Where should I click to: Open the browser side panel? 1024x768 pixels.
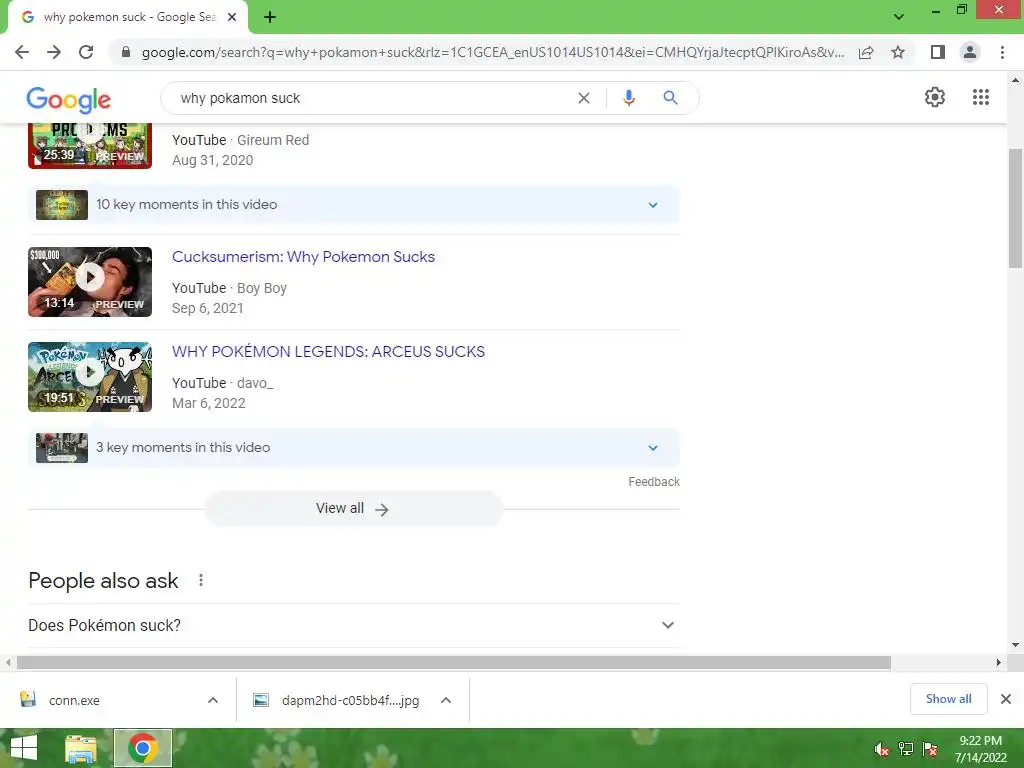point(938,52)
